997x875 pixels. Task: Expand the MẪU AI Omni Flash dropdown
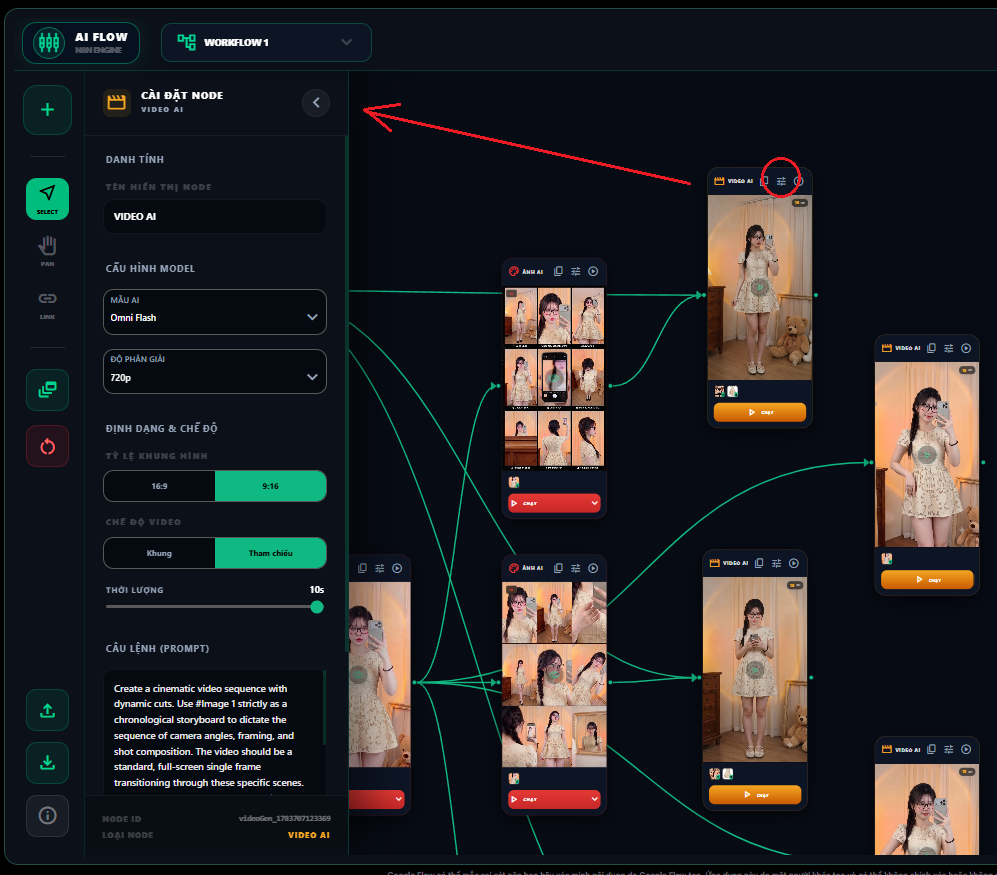214,312
